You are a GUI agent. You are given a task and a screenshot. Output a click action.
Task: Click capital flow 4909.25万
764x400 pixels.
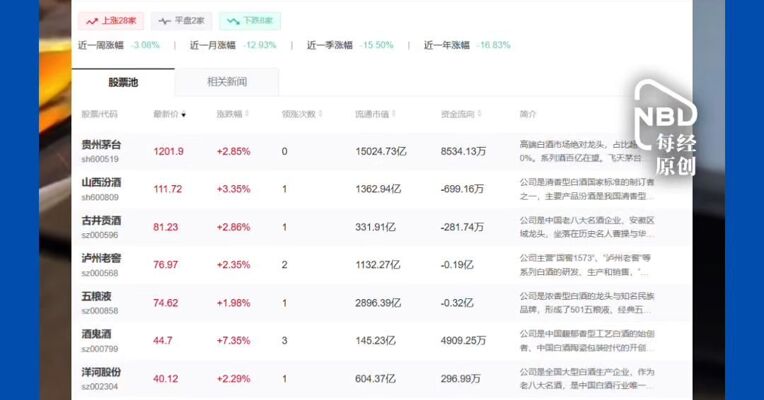[463, 341]
